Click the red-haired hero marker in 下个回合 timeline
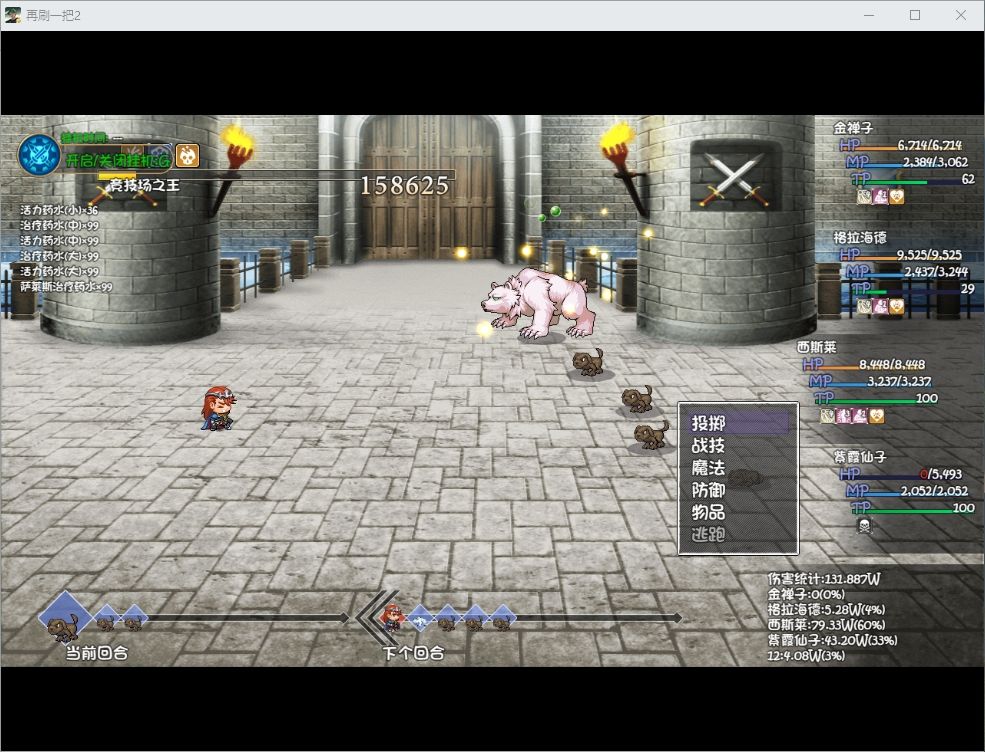 click(x=393, y=618)
